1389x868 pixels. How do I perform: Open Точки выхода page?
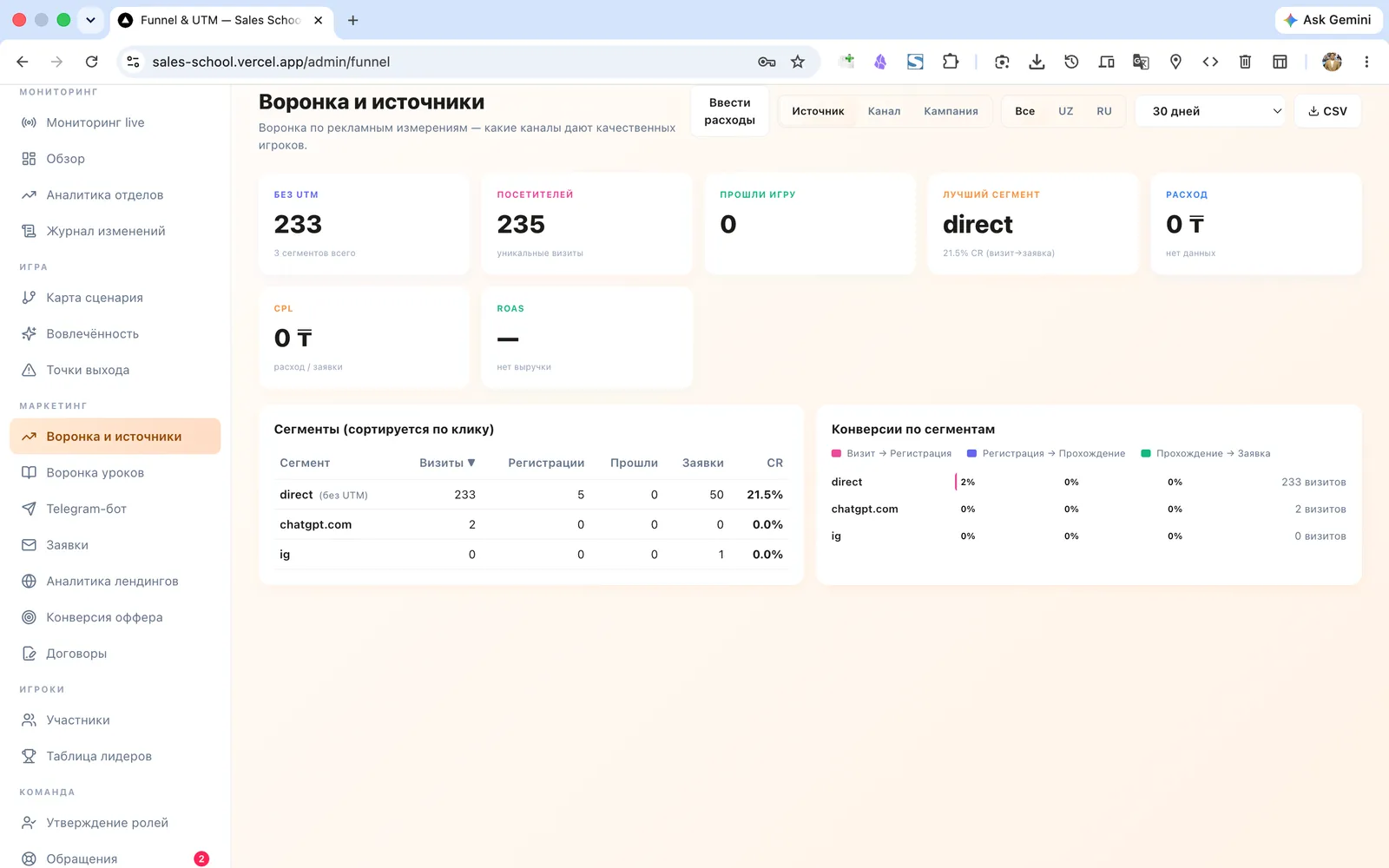tap(115, 370)
